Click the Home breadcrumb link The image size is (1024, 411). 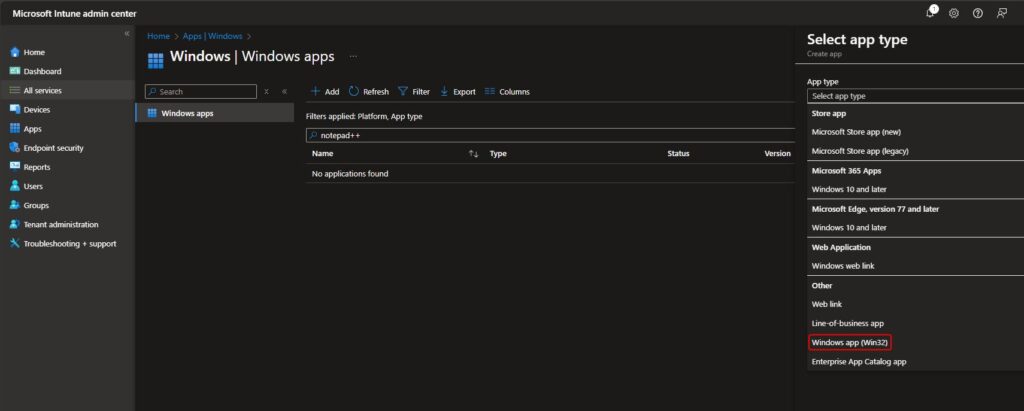158,37
